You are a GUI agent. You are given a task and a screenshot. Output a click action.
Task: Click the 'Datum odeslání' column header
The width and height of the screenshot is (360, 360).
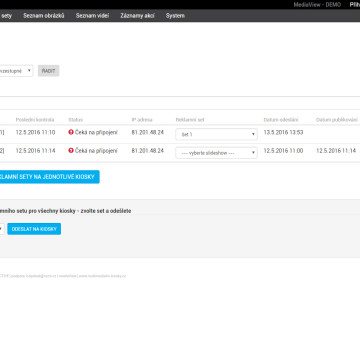281,120
